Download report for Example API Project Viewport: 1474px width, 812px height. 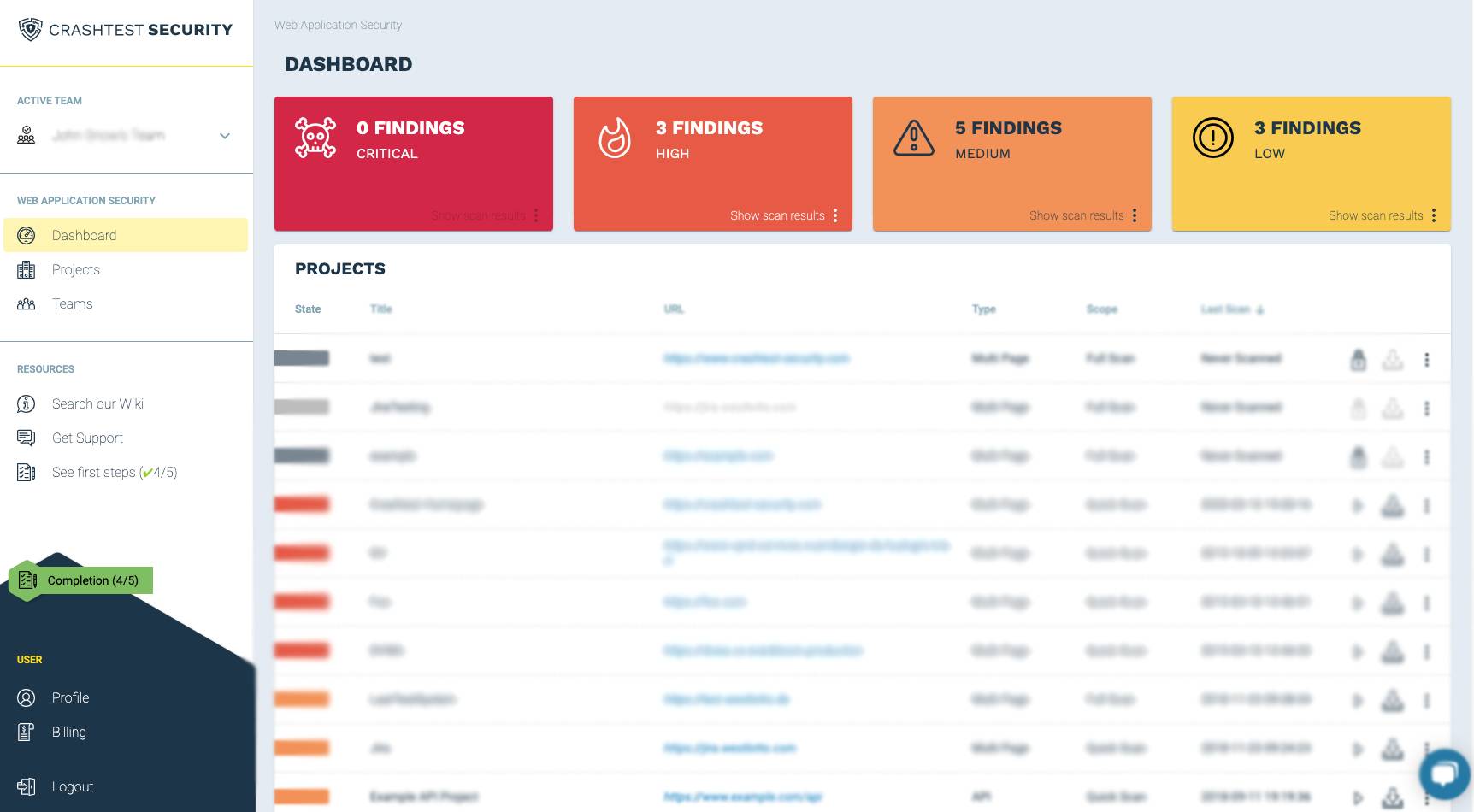coord(1393,797)
